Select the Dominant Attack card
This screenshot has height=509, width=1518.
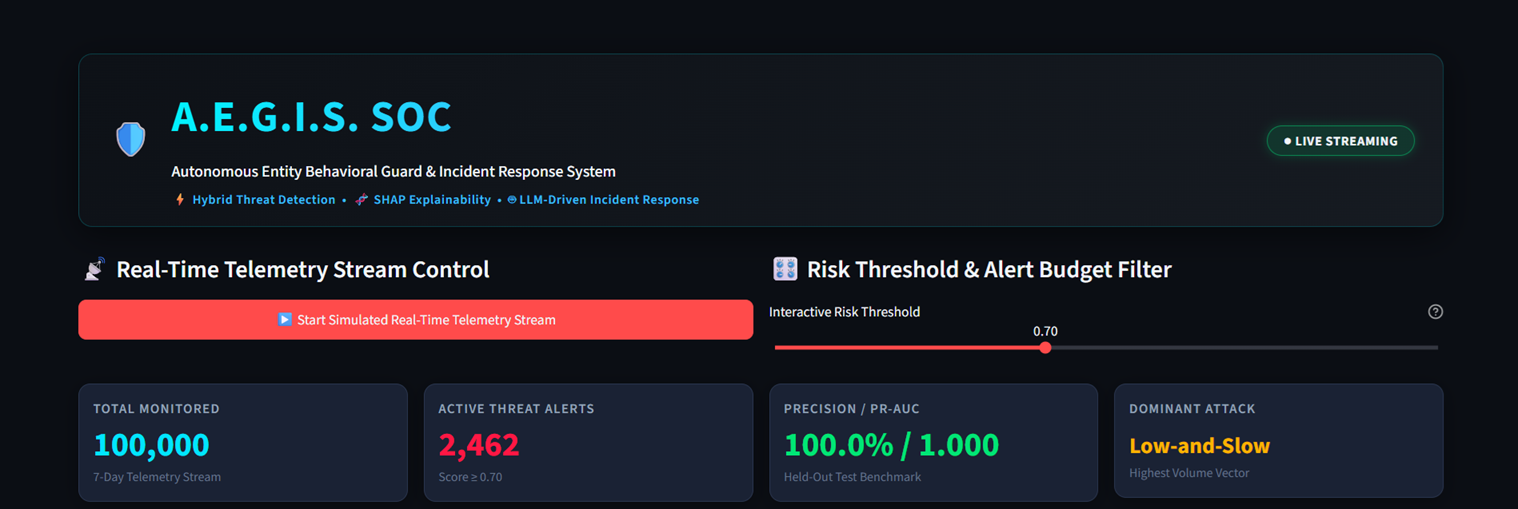(1278, 440)
